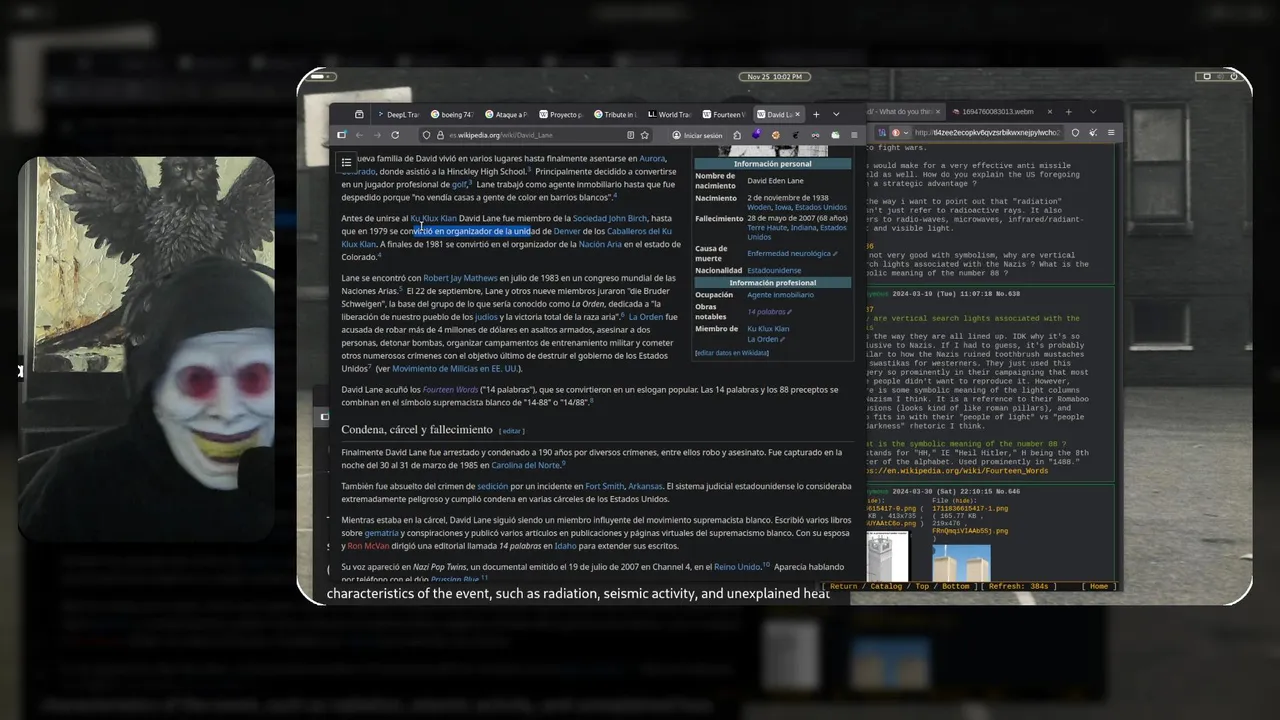
Task: Open the security level dropdown in right URL bar
Action: (x=903, y=132)
